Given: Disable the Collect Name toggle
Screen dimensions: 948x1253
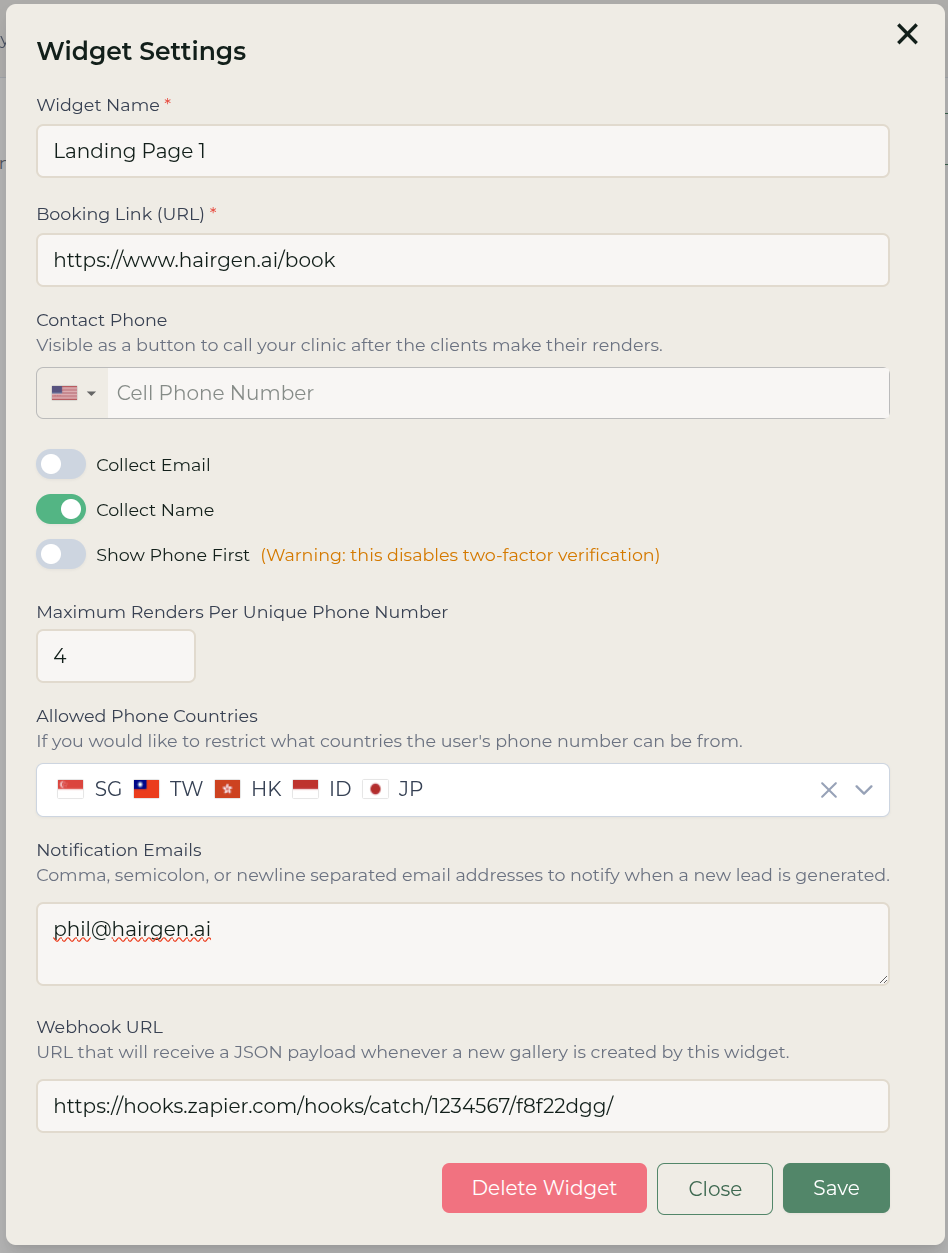Looking at the screenshot, I should (61, 509).
